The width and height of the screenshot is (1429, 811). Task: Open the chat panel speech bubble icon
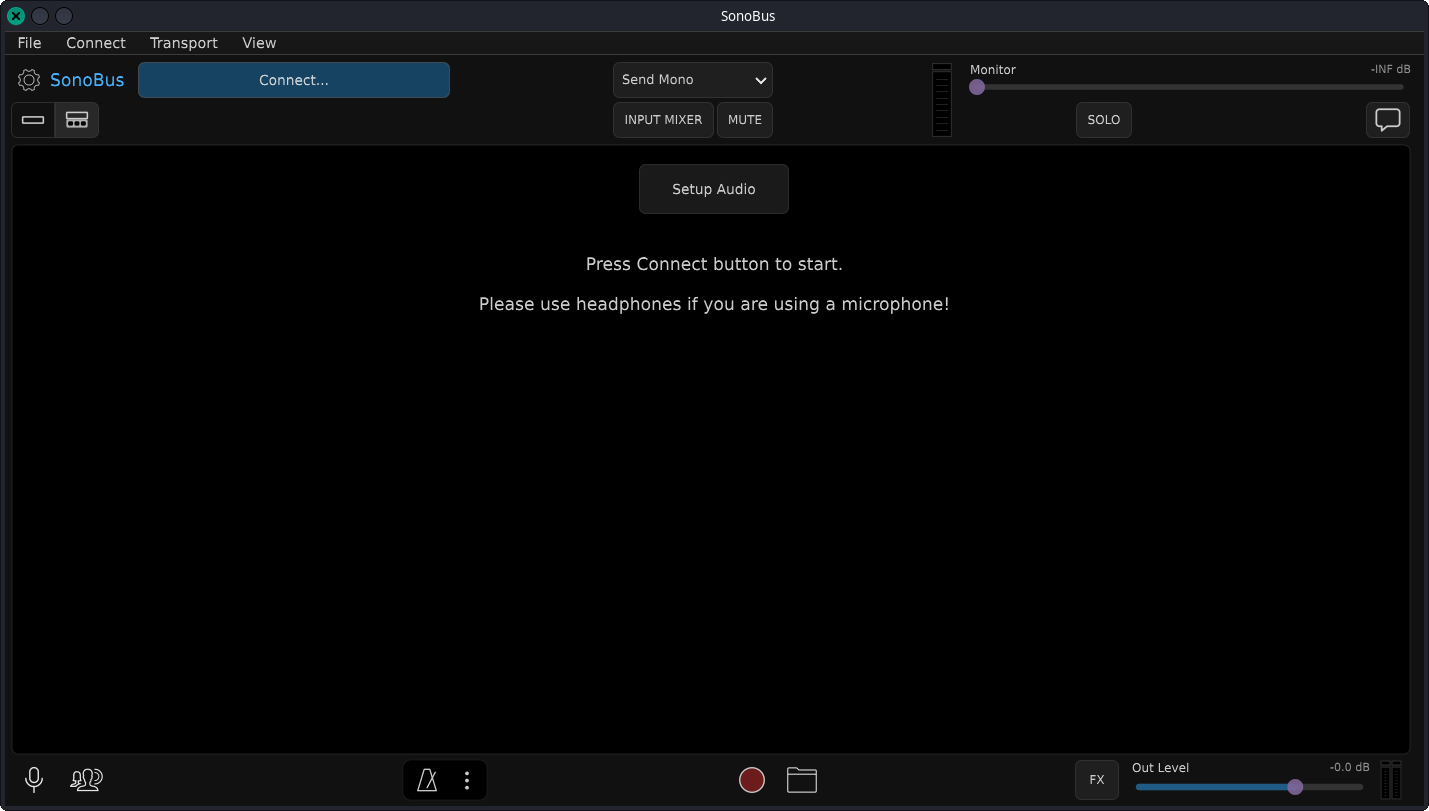tap(1388, 120)
